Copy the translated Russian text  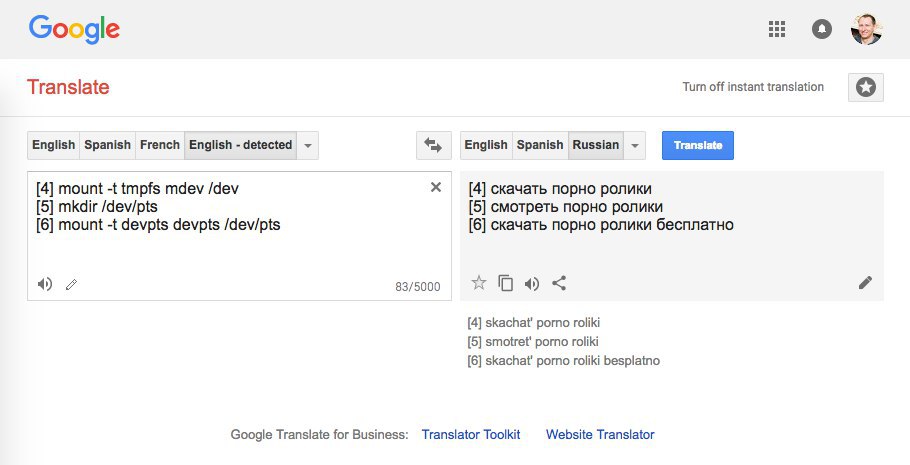click(x=505, y=283)
